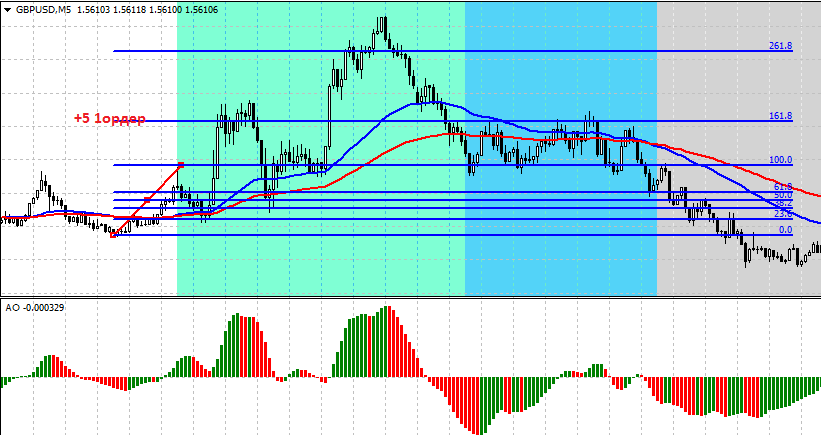
Task: Select red trendline lower start handle at 0.0
Action: click(113, 236)
